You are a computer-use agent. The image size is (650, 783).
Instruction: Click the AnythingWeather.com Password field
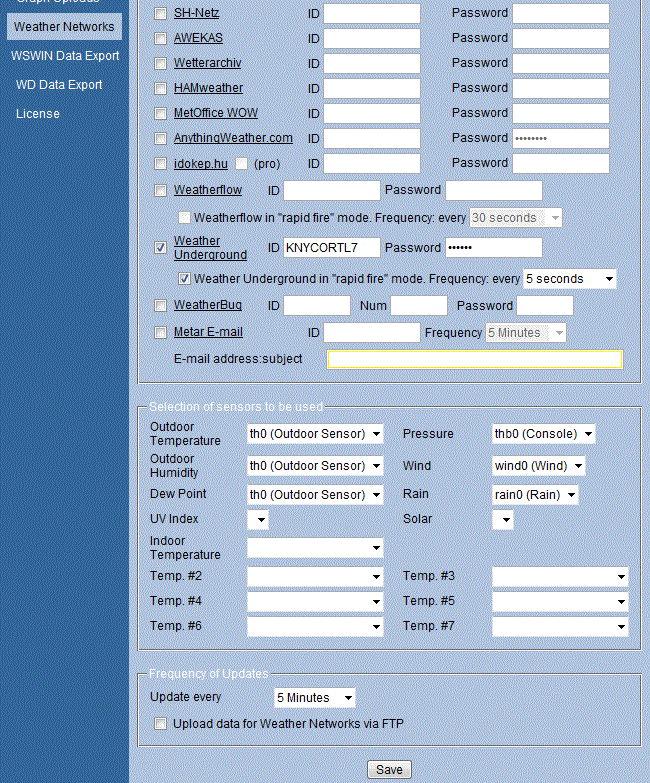click(561, 138)
